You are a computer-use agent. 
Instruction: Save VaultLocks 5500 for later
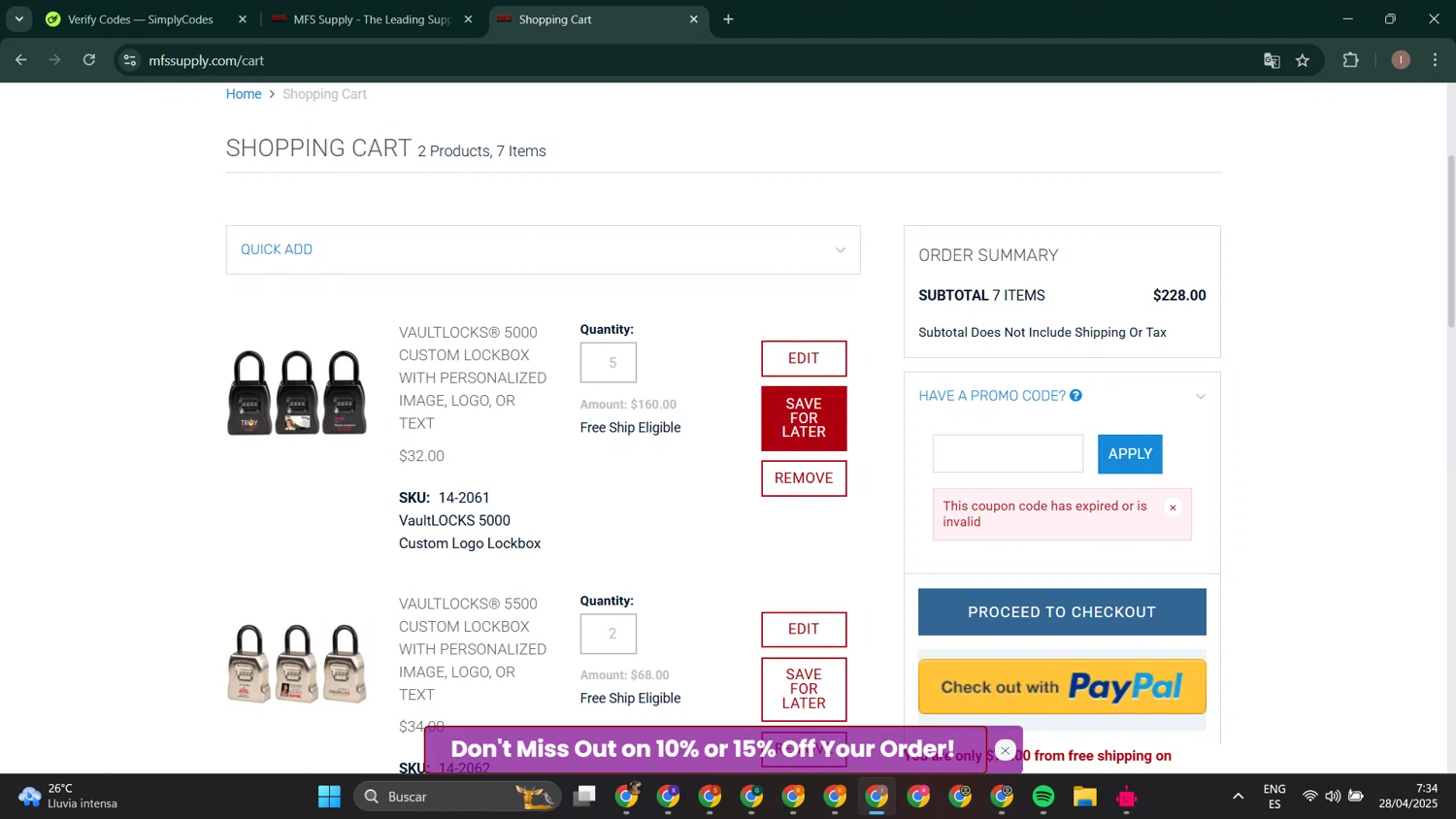tap(804, 689)
